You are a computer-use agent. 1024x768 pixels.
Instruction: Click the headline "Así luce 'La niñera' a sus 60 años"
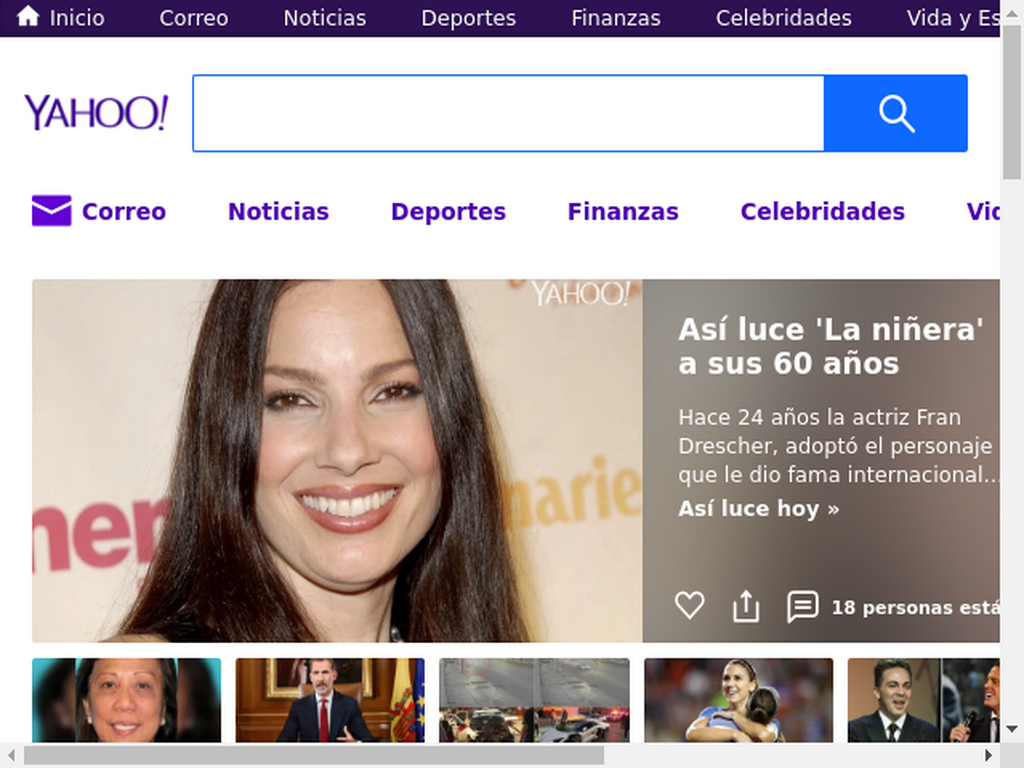click(x=831, y=346)
